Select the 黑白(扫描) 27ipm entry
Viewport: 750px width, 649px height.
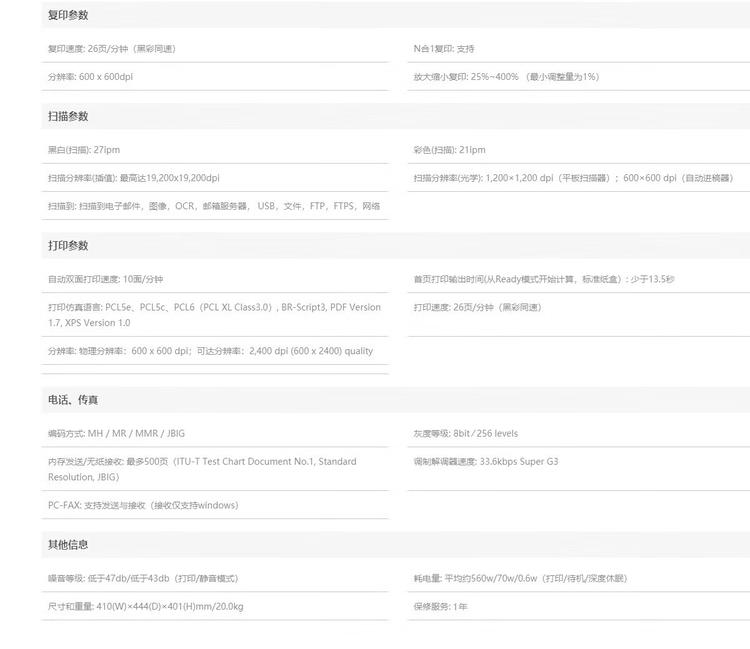click(x=84, y=150)
